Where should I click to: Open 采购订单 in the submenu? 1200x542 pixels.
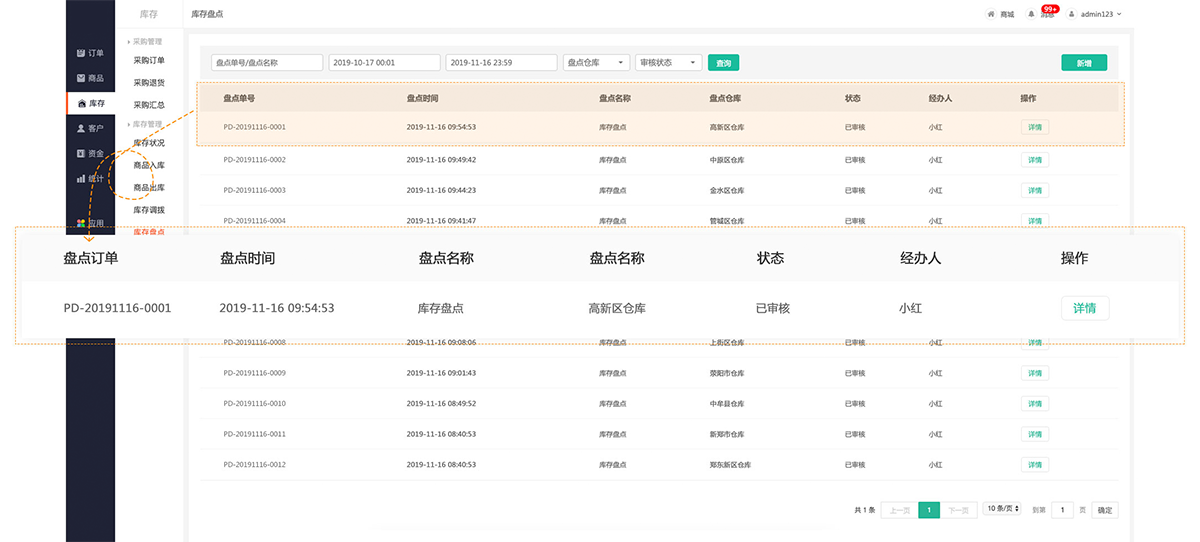point(149,60)
